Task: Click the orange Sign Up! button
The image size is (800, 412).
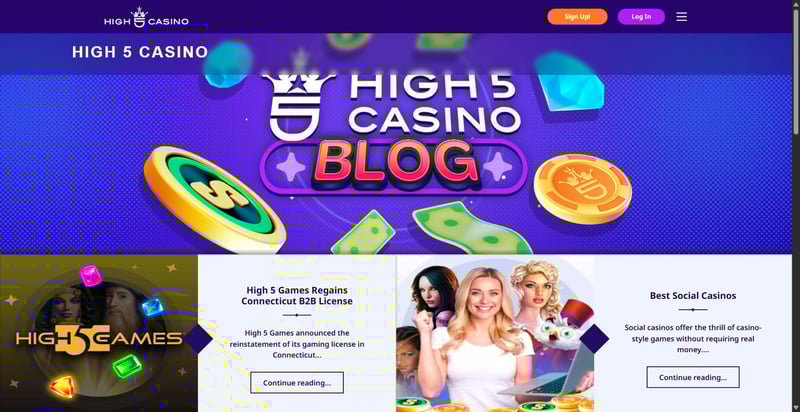Action: (x=578, y=17)
